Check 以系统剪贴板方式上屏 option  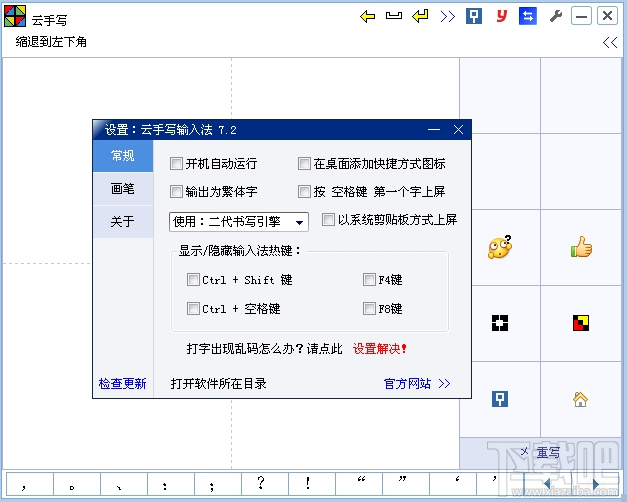(x=328, y=219)
